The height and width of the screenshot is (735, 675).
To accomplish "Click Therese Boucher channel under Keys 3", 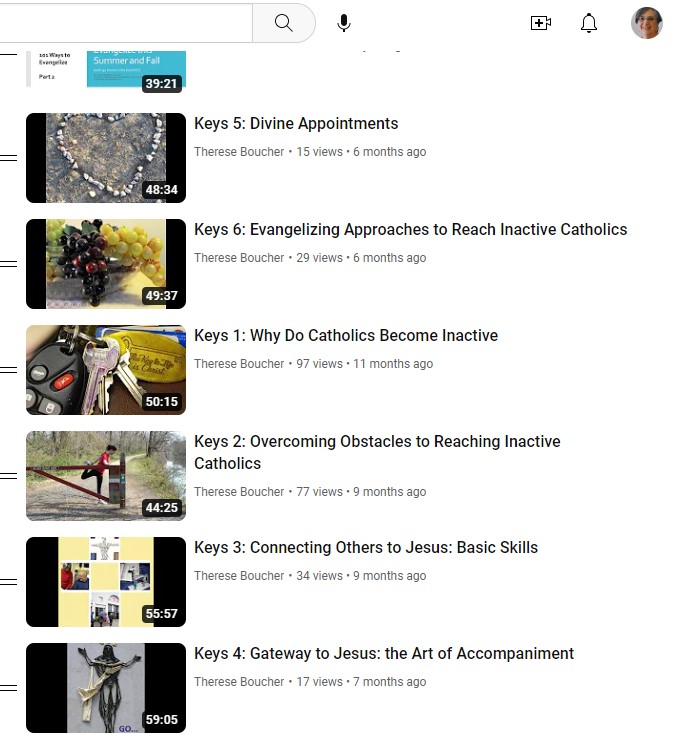I will click(239, 576).
